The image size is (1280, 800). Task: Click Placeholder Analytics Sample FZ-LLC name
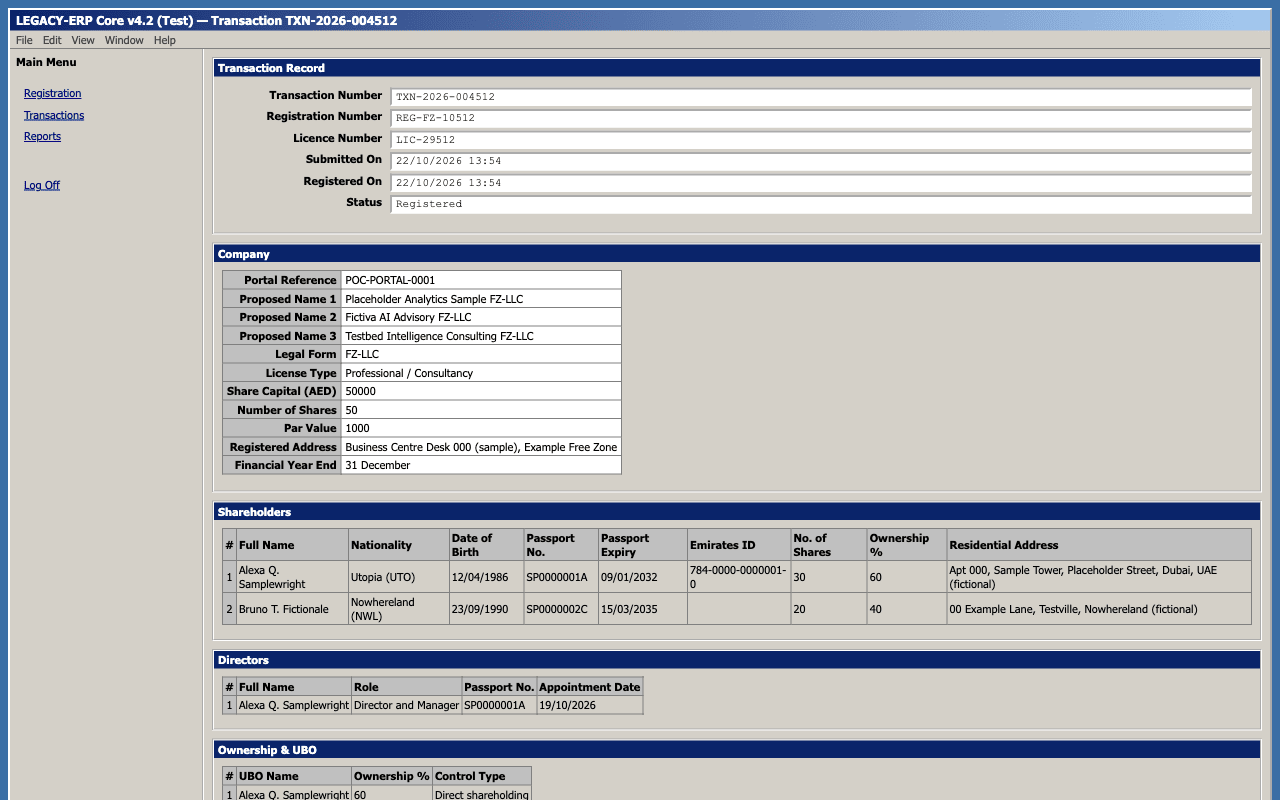481,299
